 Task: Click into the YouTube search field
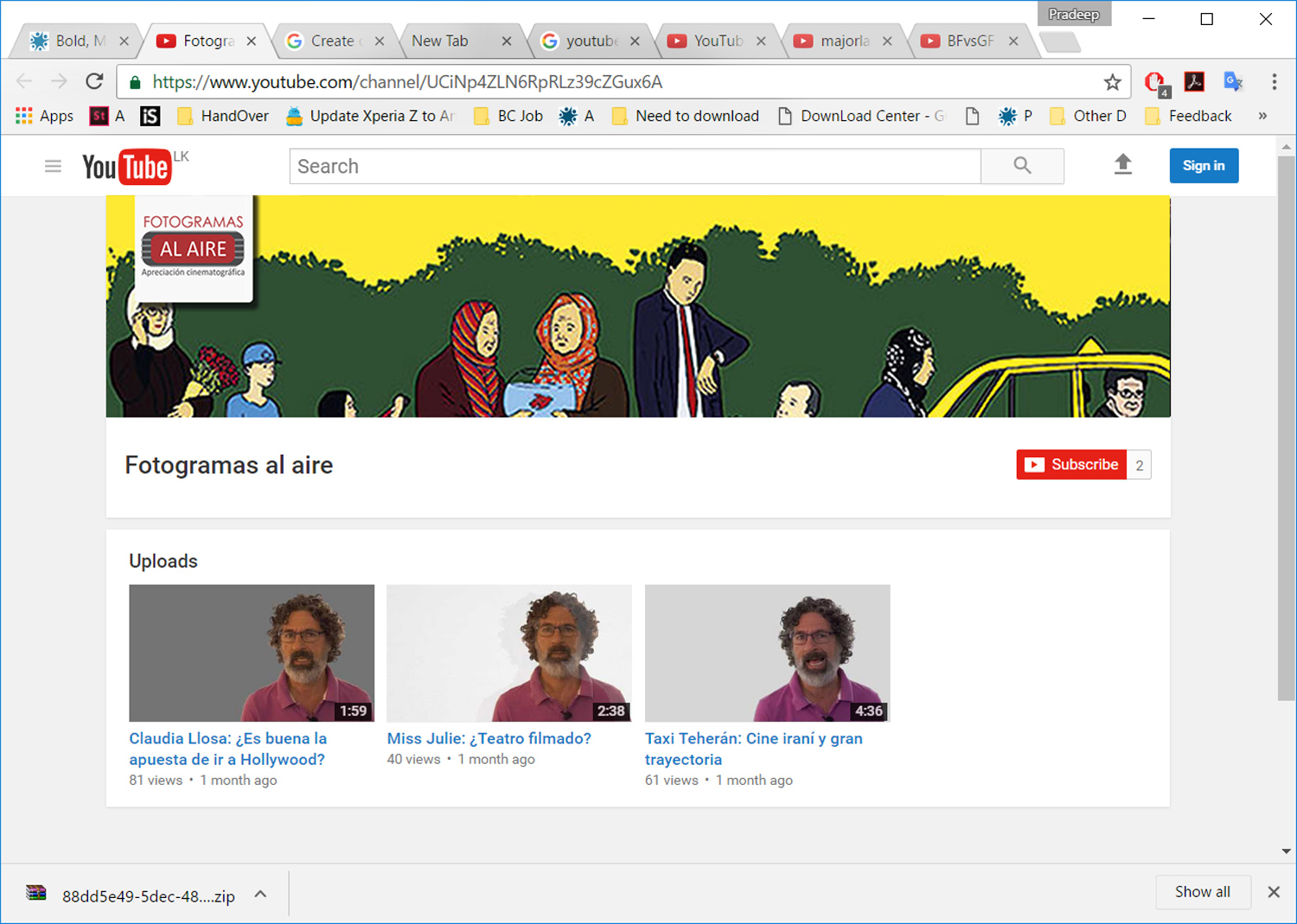pyautogui.click(x=635, y=166)
